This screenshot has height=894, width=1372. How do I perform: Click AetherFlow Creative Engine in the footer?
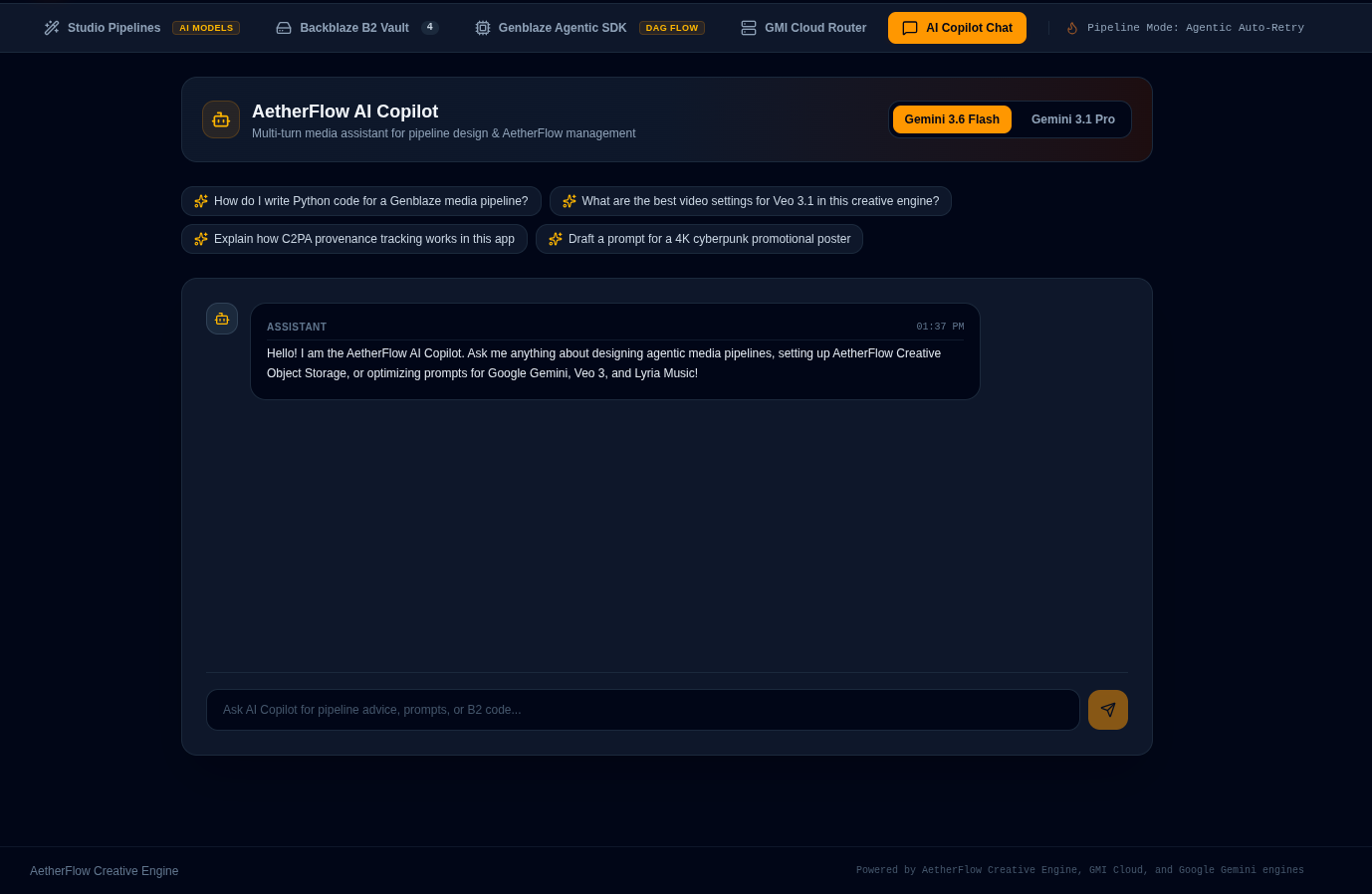[105, 871]
